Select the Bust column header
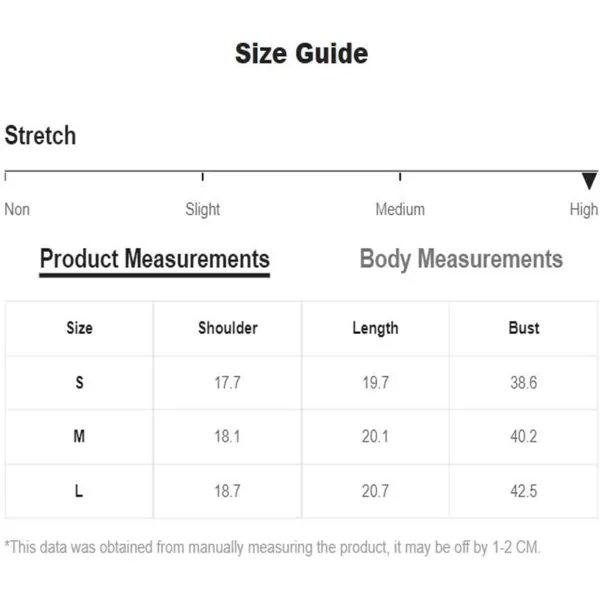600x600 pixels. (x=524, y=328)
